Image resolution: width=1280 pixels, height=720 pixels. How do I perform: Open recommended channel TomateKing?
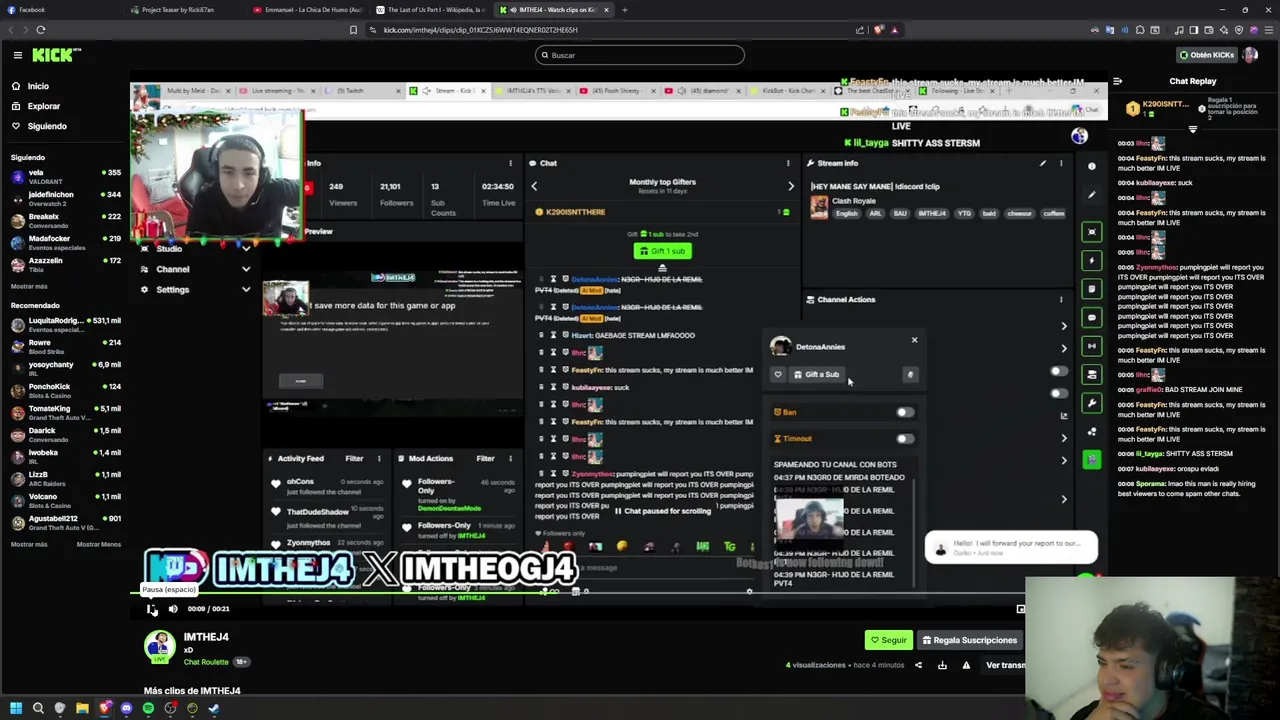click(65, 412)
